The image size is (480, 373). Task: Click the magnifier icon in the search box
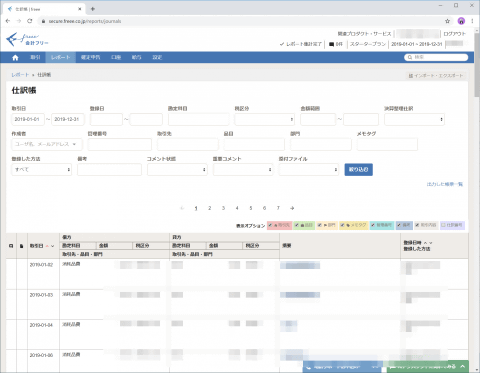coord(410,57)
